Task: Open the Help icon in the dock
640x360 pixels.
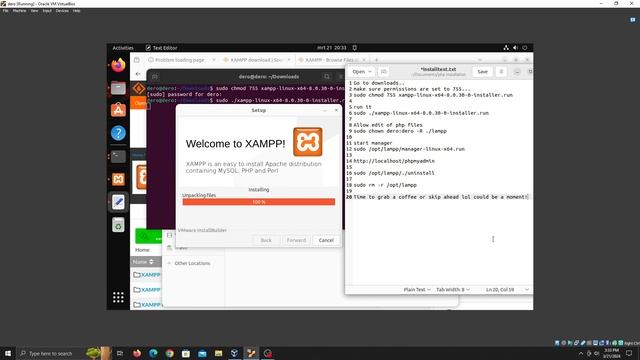Action: 118,133
